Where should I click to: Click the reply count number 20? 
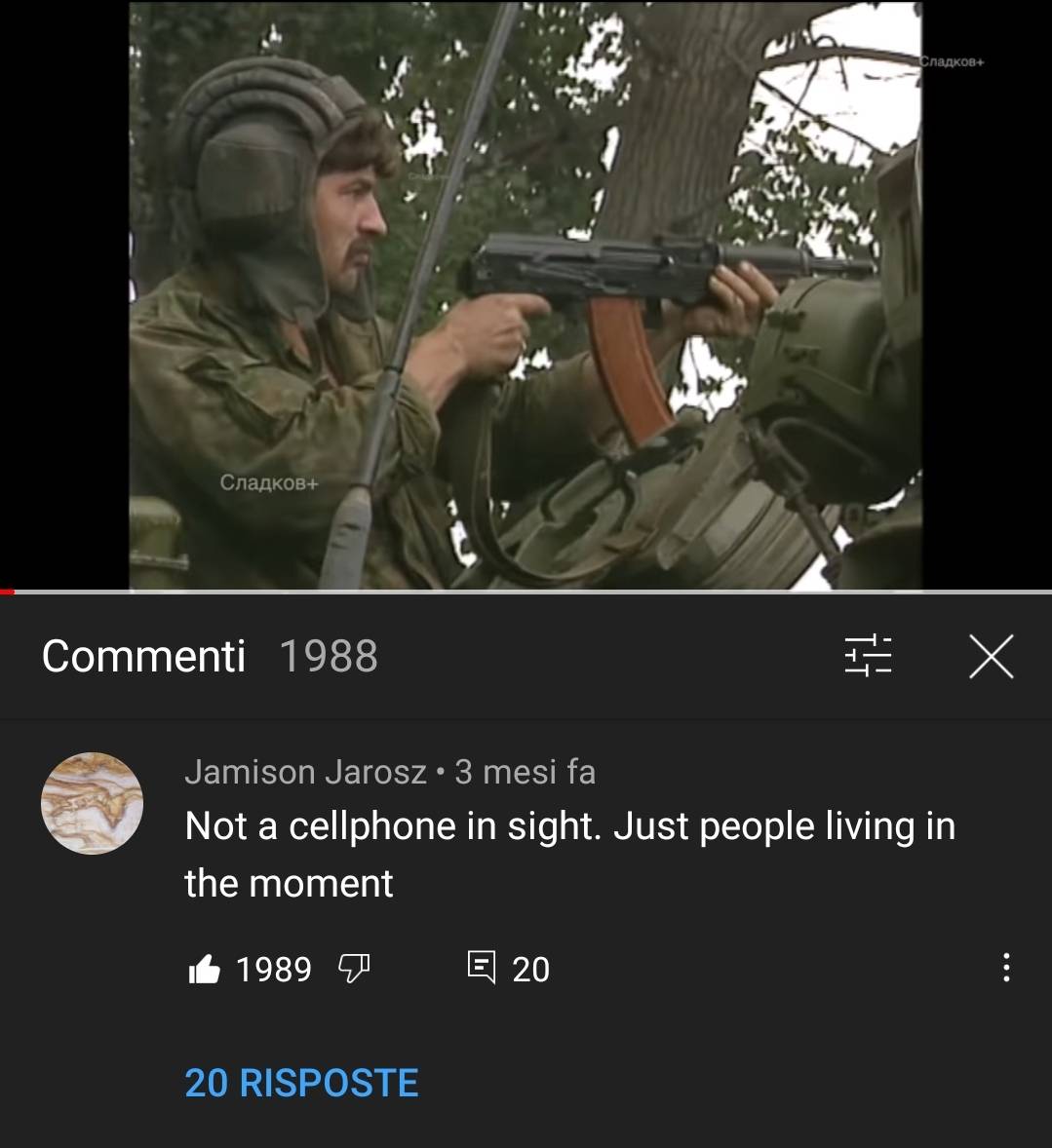(x=531, y=970)
